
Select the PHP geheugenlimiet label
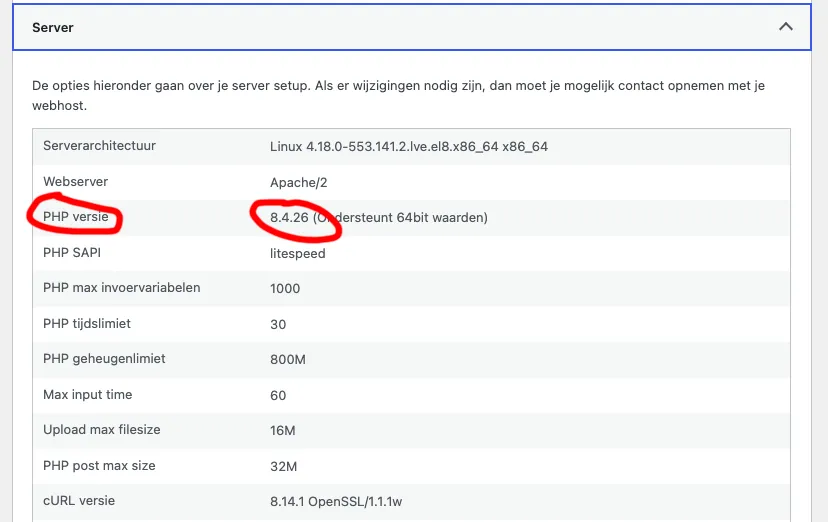[x=104, y=359]
